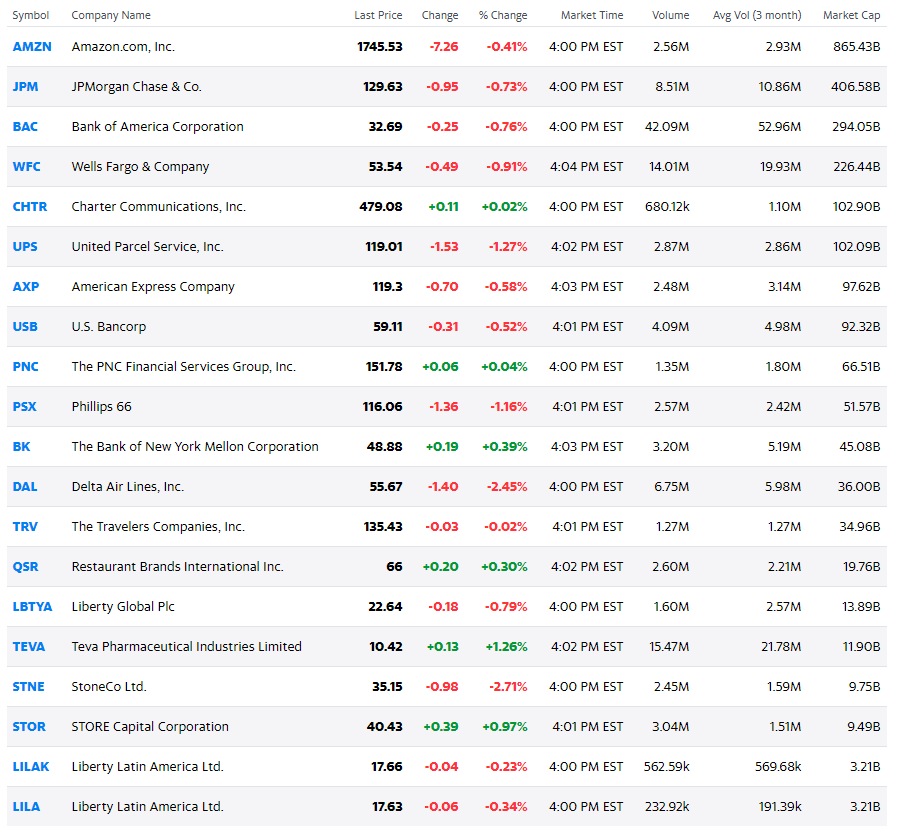Sort by the Last Price column header

(x=378, y=16)
